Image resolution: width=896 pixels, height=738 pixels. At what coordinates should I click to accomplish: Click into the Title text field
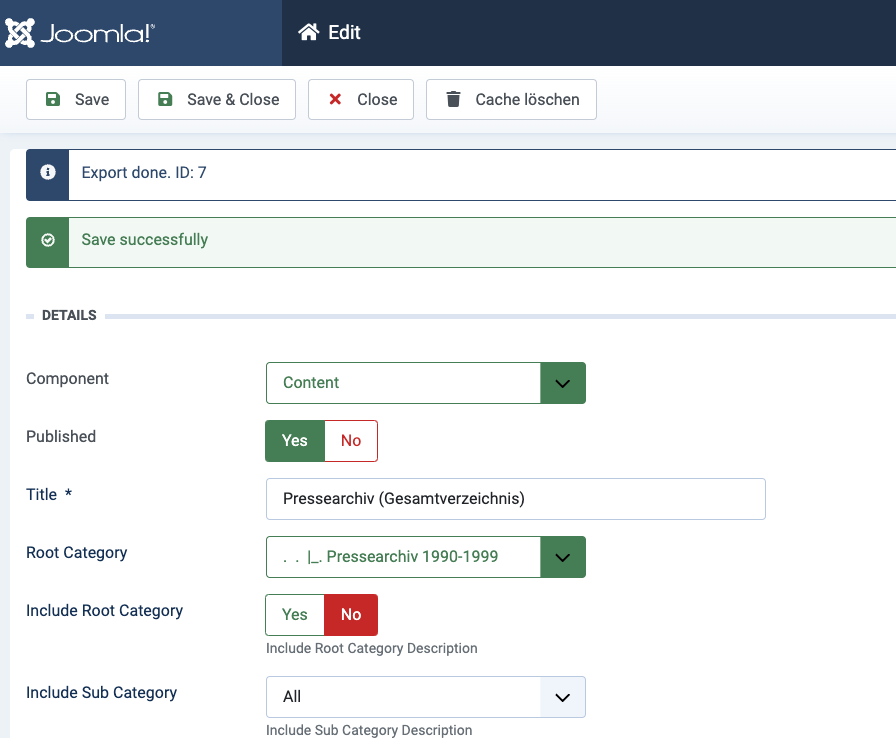click(x=515, y=499)
